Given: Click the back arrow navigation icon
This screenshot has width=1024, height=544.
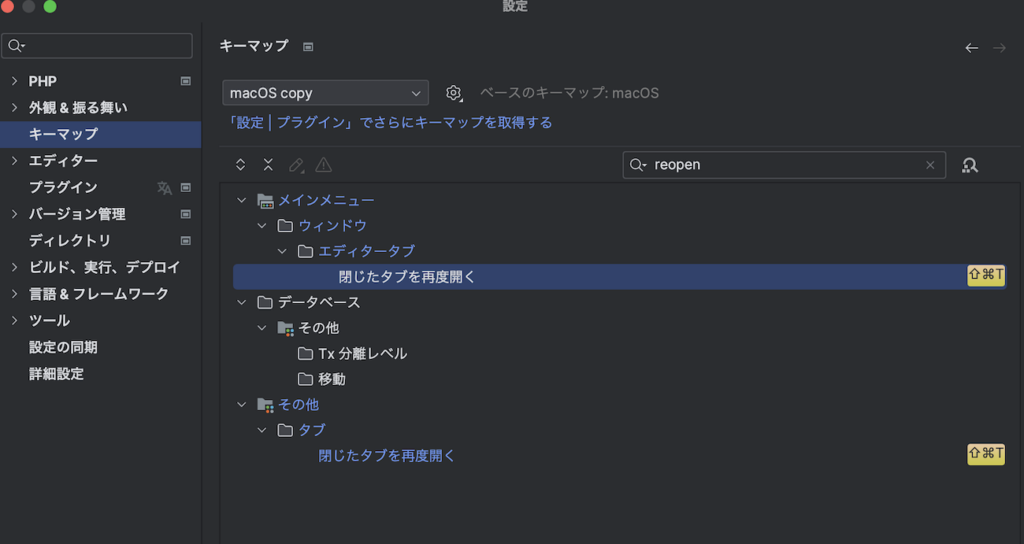Looking at the screenshot, I should pos(972,48).
